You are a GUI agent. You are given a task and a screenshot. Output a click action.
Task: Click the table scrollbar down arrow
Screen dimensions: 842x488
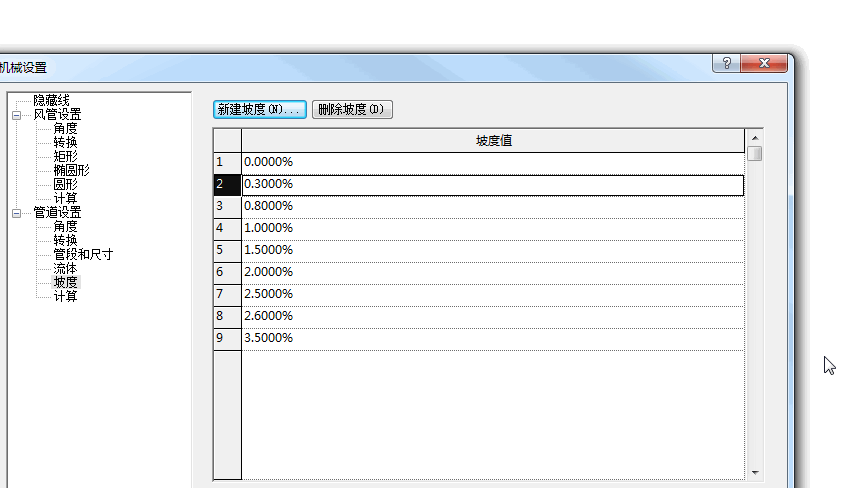coord(755,472)
